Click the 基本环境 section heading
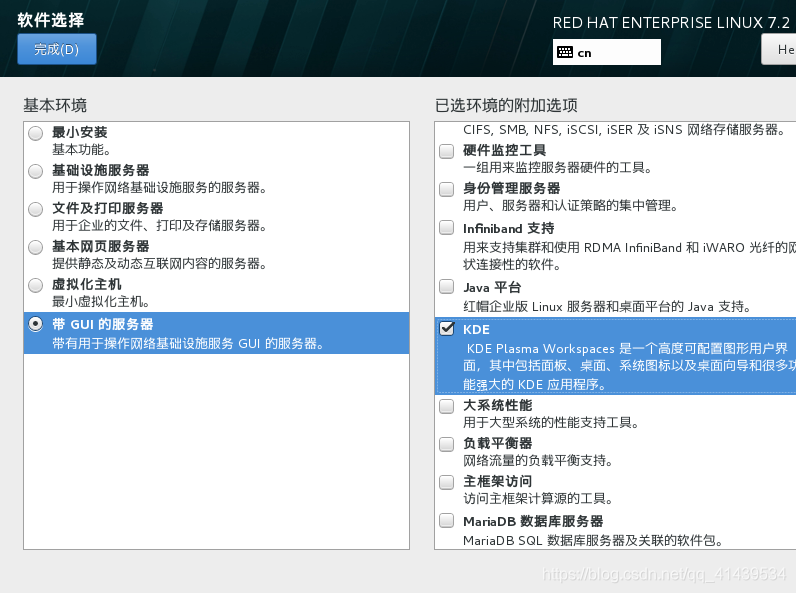The width and height of the screenshot is (796, 593). coord(55,106)
